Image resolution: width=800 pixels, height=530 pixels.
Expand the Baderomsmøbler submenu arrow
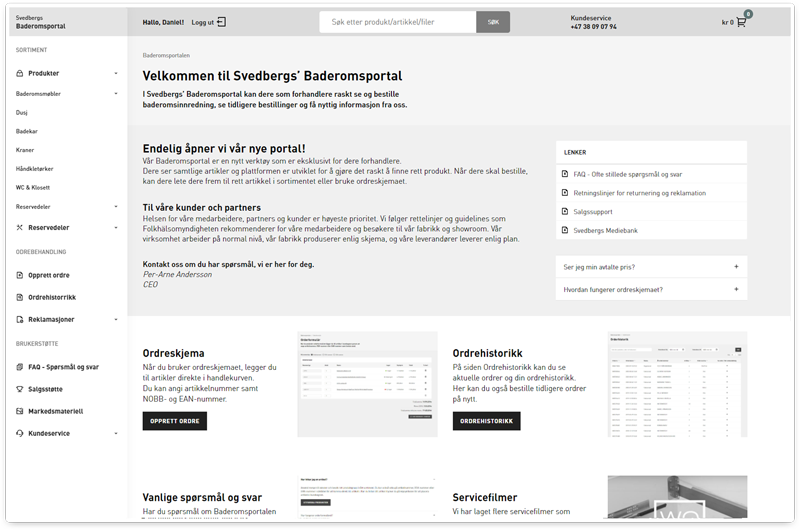coord(116,94)
